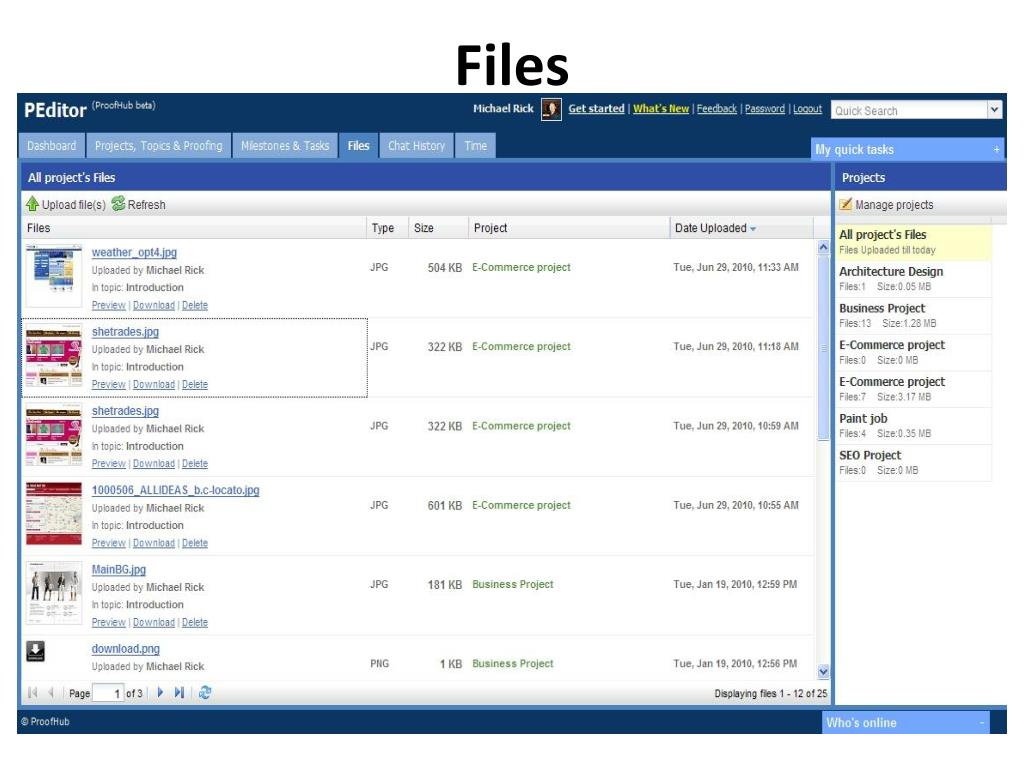Open the Time tab

pos(475,146)
